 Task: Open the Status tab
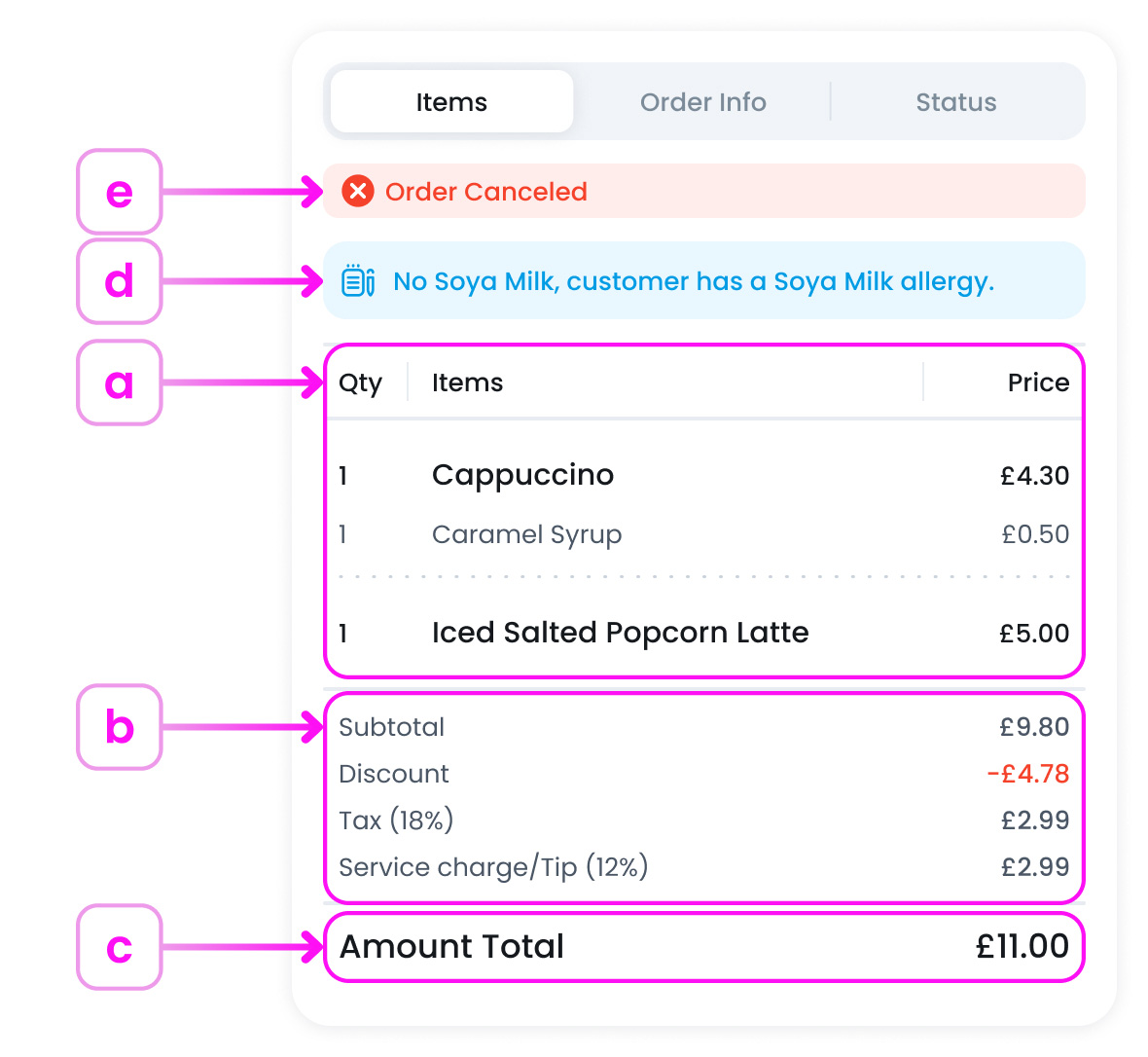[x=954, y=101]
